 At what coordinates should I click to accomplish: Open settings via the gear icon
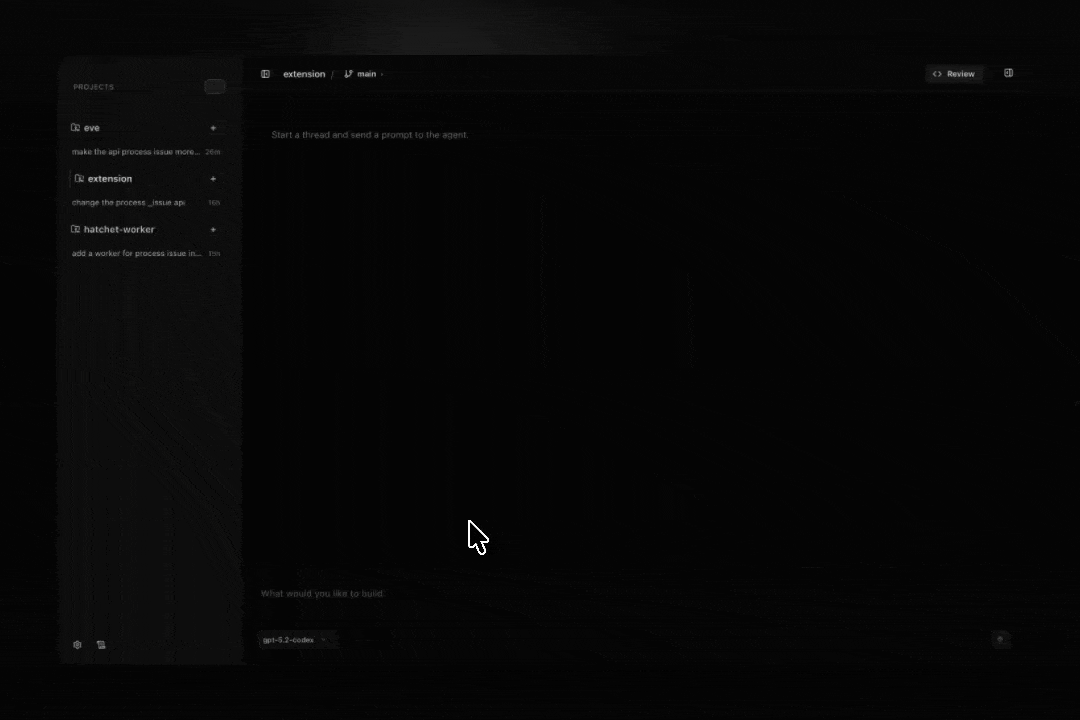coord(77,645)
